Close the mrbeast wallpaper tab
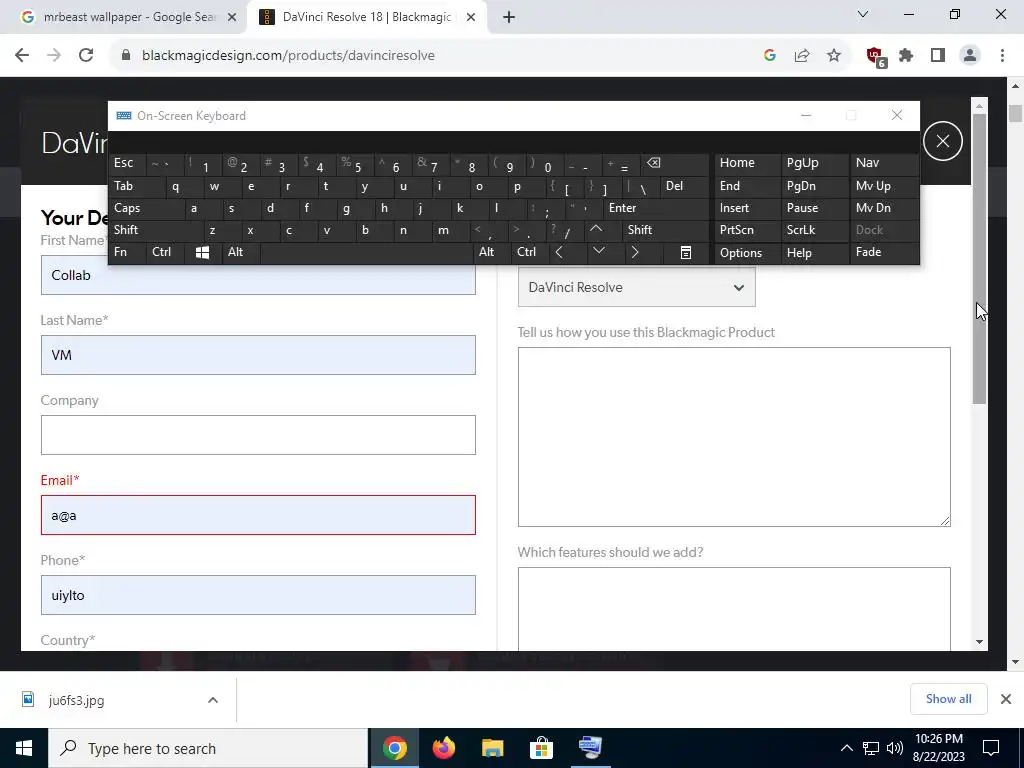1024x768 pixels. click(232, 18)
